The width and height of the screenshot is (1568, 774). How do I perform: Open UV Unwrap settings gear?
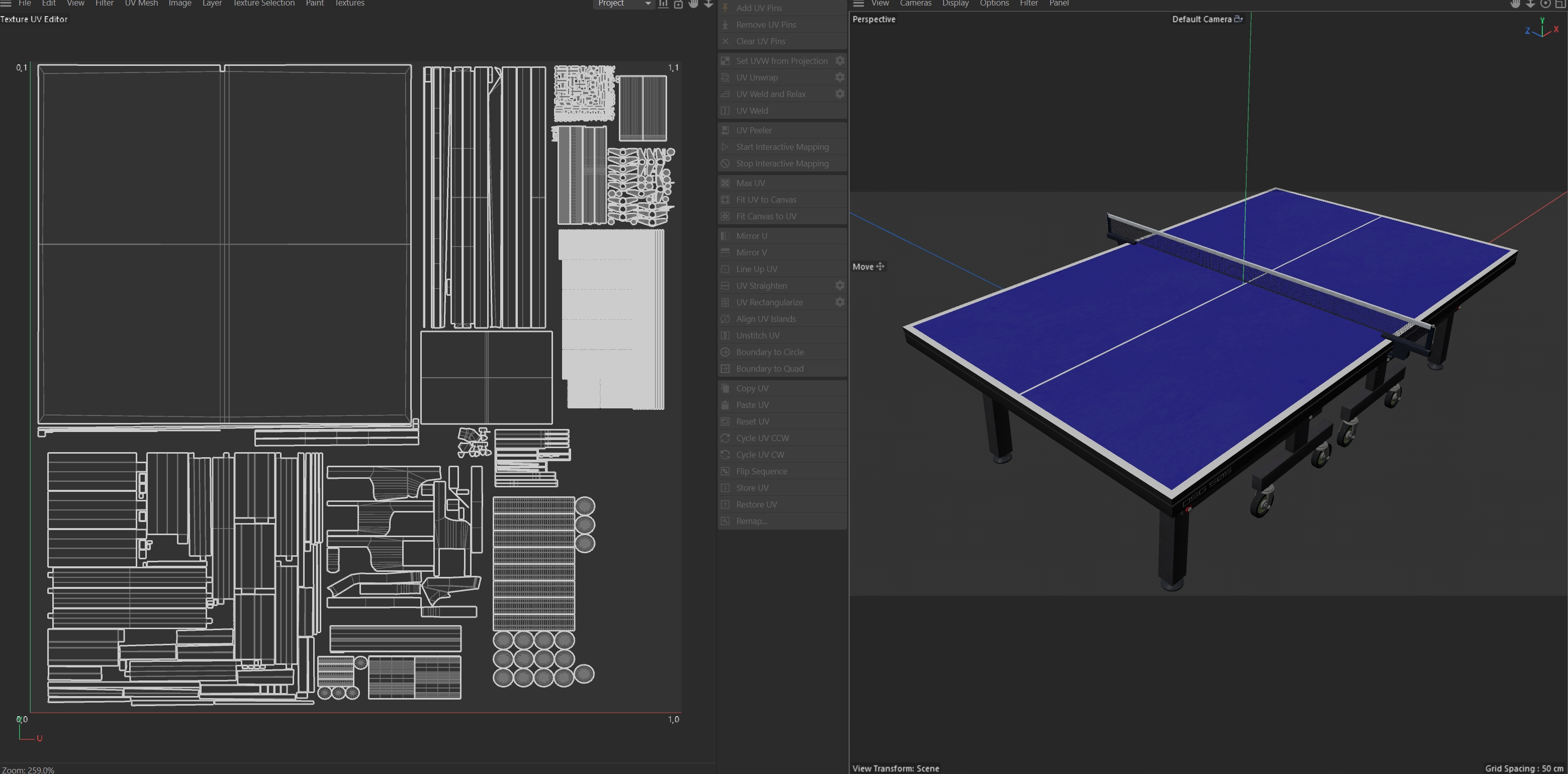coord(840,77)
